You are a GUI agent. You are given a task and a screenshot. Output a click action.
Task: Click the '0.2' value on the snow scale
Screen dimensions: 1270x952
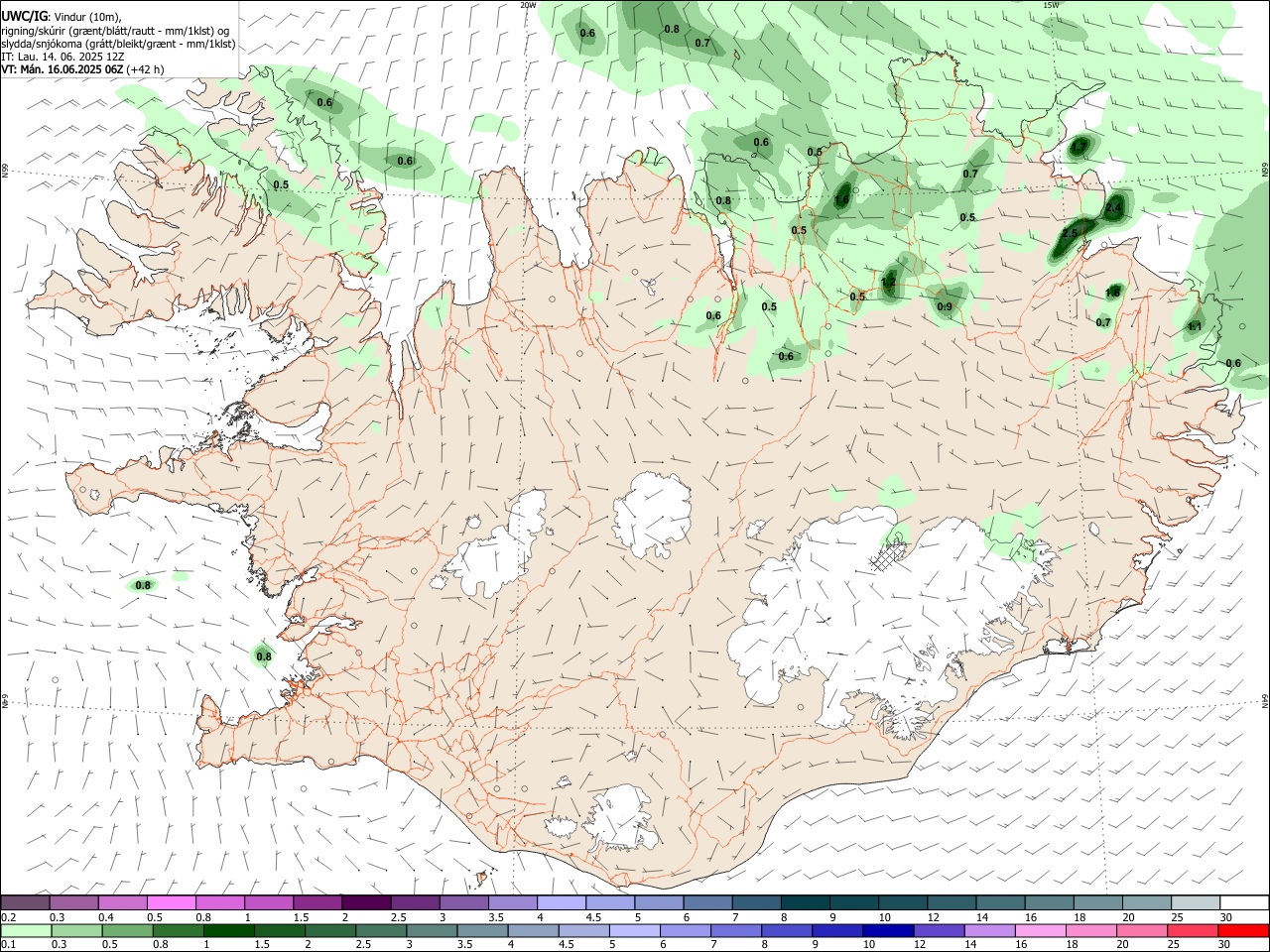(x=8, y=918)
